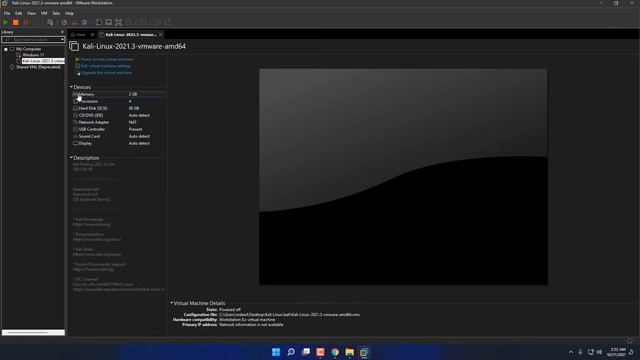640x360 pixels.
Task: Close the Library panel
Action: point(62,32)
